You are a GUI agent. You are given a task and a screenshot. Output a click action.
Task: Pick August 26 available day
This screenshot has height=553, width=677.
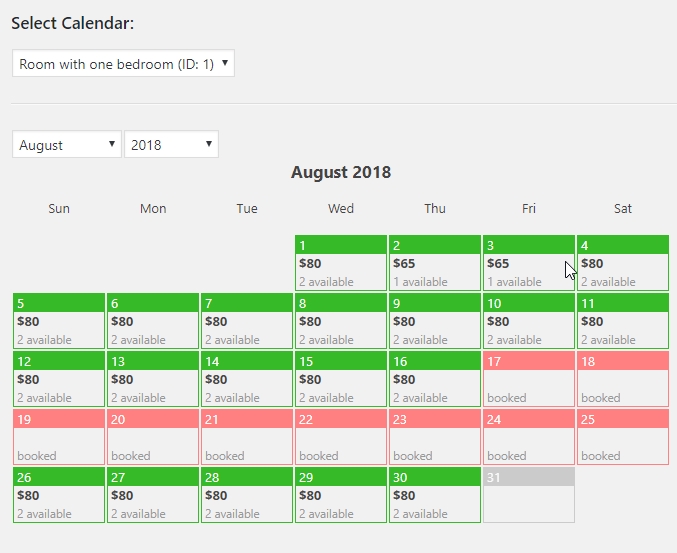(59, 495)
